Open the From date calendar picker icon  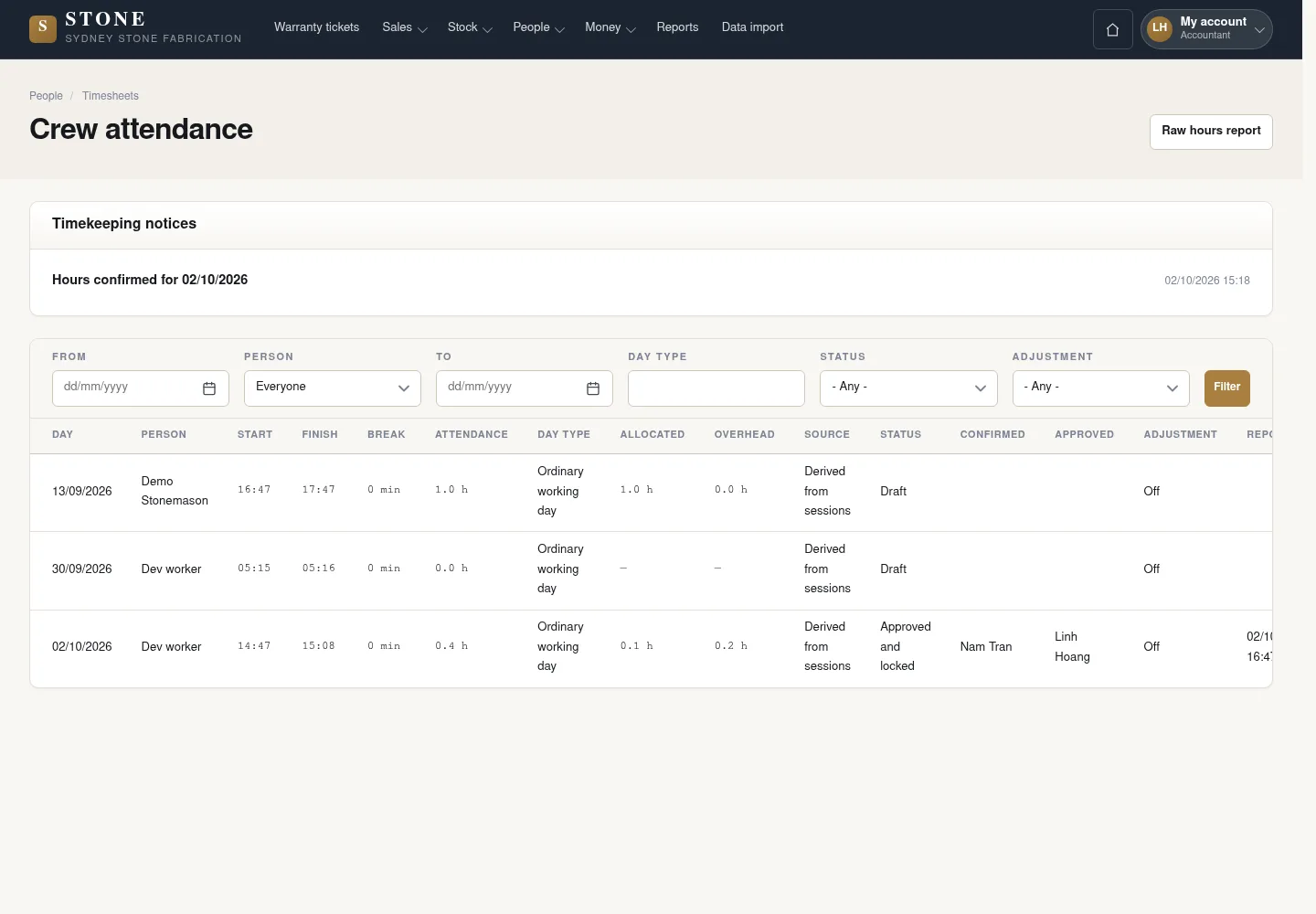coord(209,388)
